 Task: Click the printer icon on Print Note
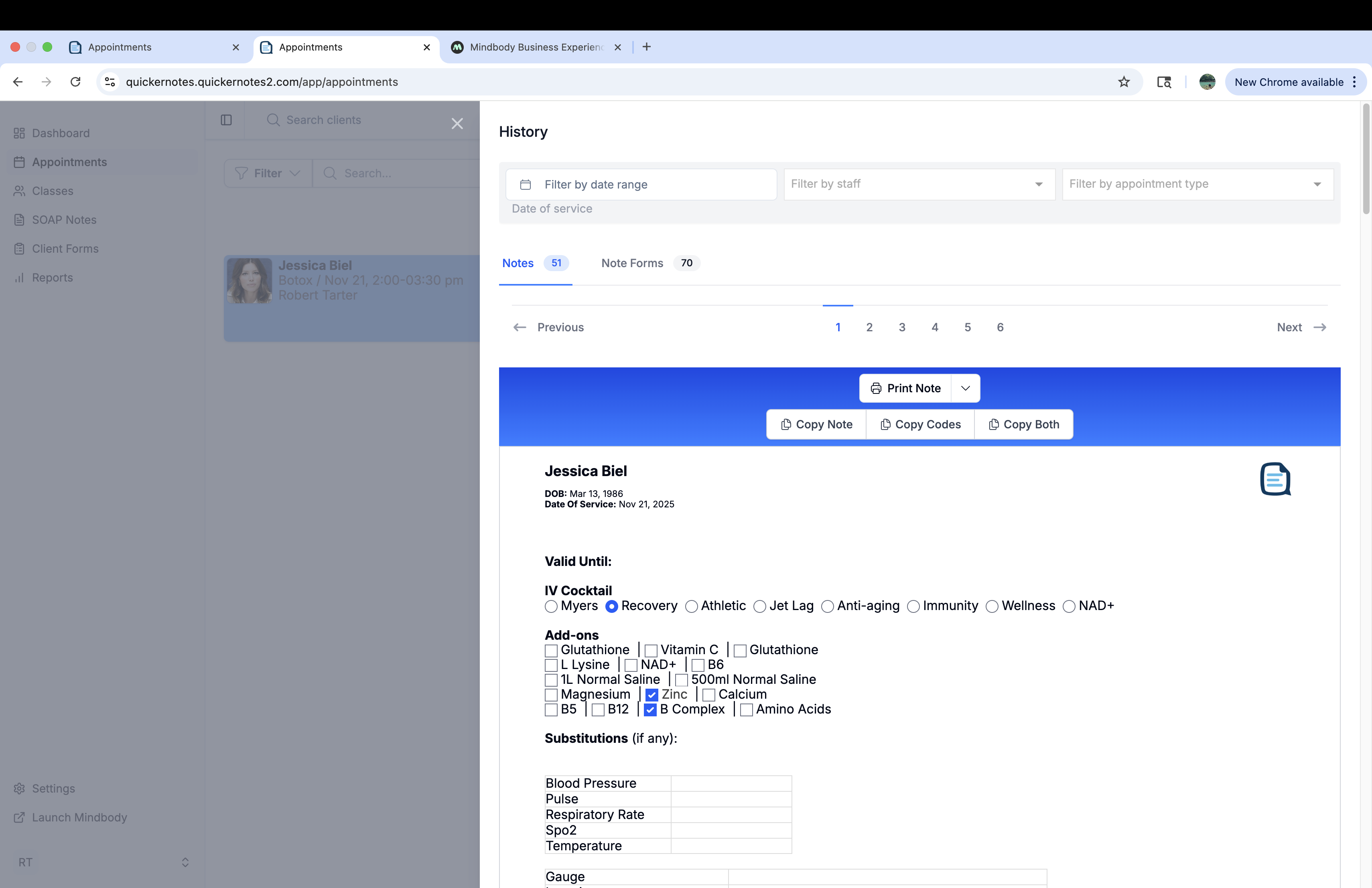coord(876,388)
